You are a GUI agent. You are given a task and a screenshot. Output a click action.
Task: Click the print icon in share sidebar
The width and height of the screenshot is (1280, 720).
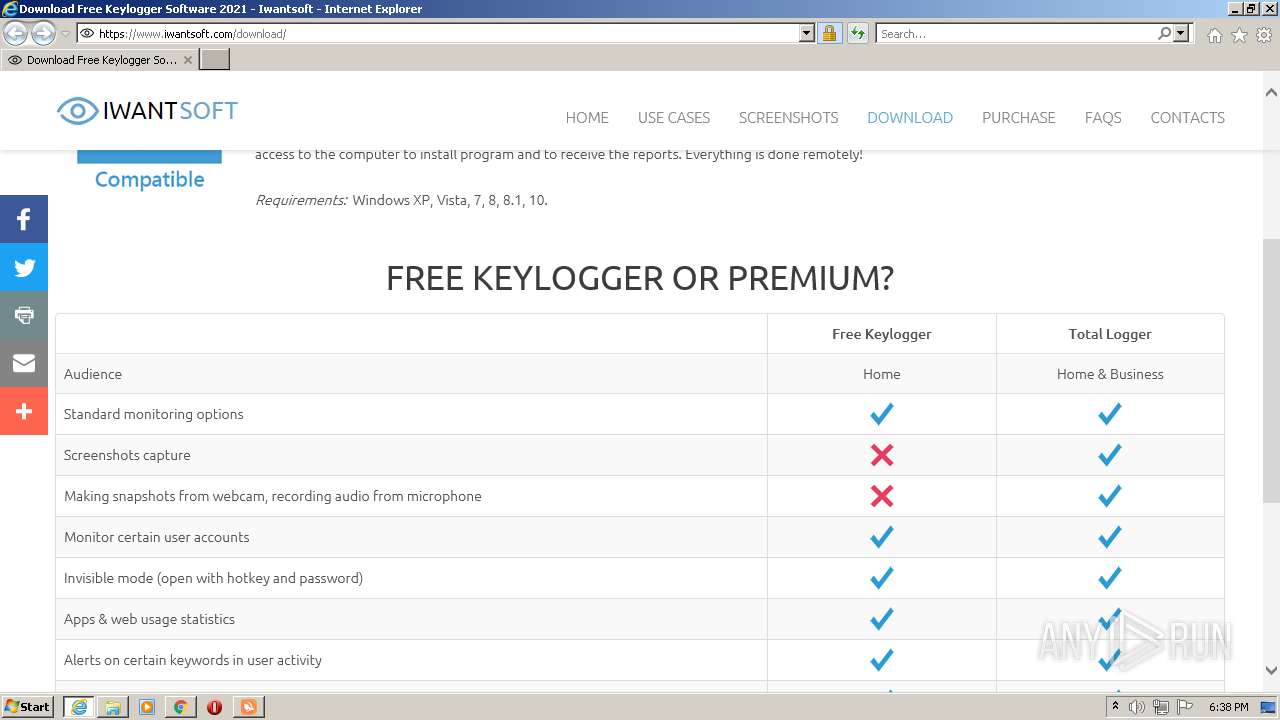(x=24, y=315)
